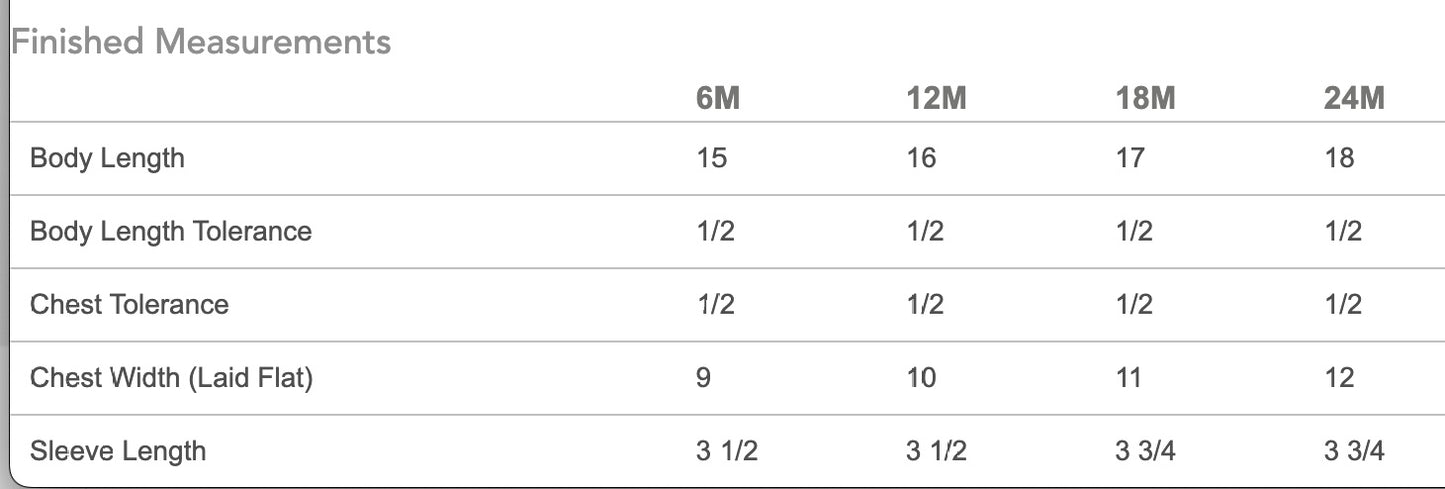The image size is (1445, 489).
Task: Select the 12M size column header
Action: (x=936, y=100)
